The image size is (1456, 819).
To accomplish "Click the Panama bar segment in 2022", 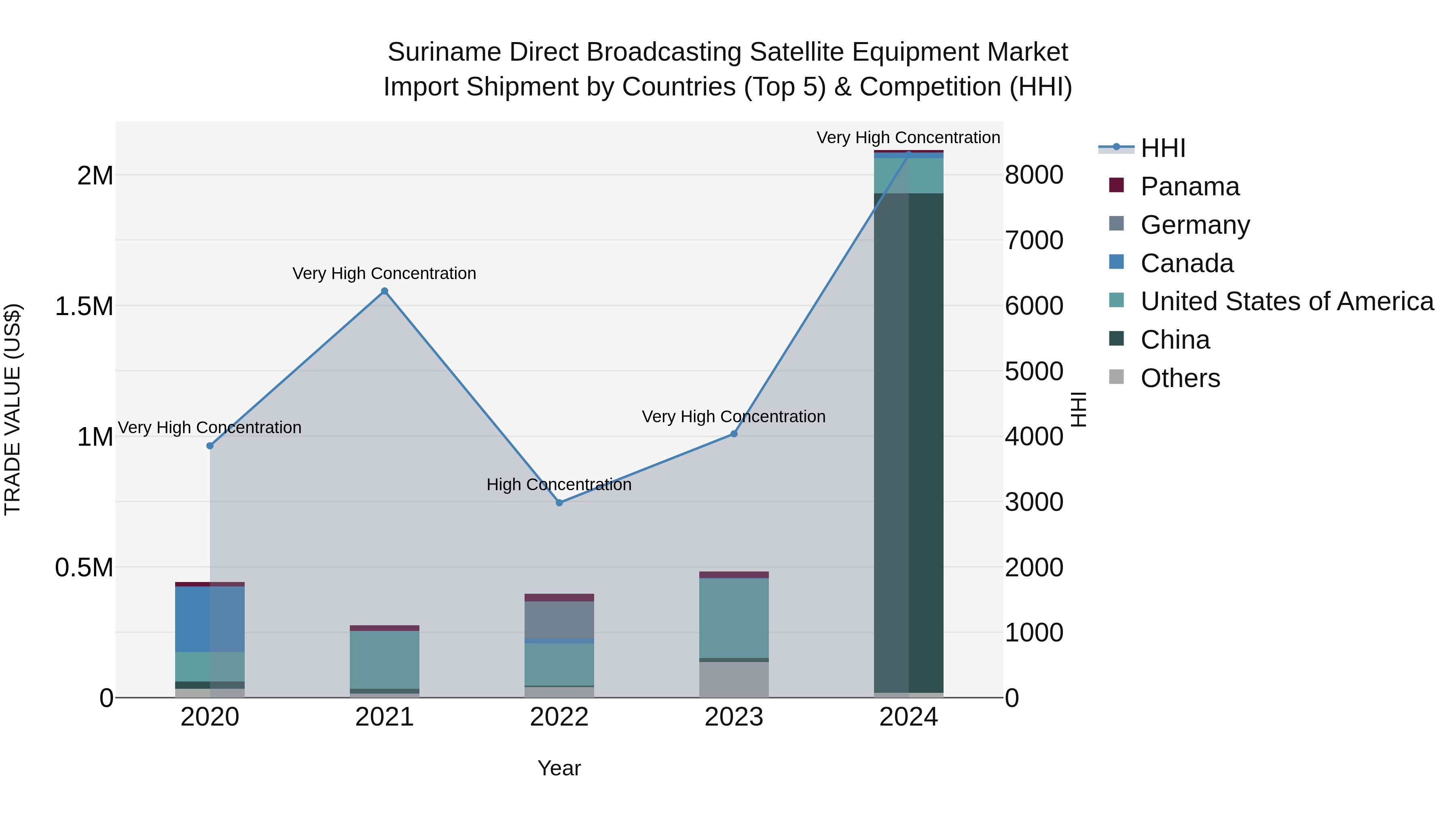I will [x=559, y=597].
